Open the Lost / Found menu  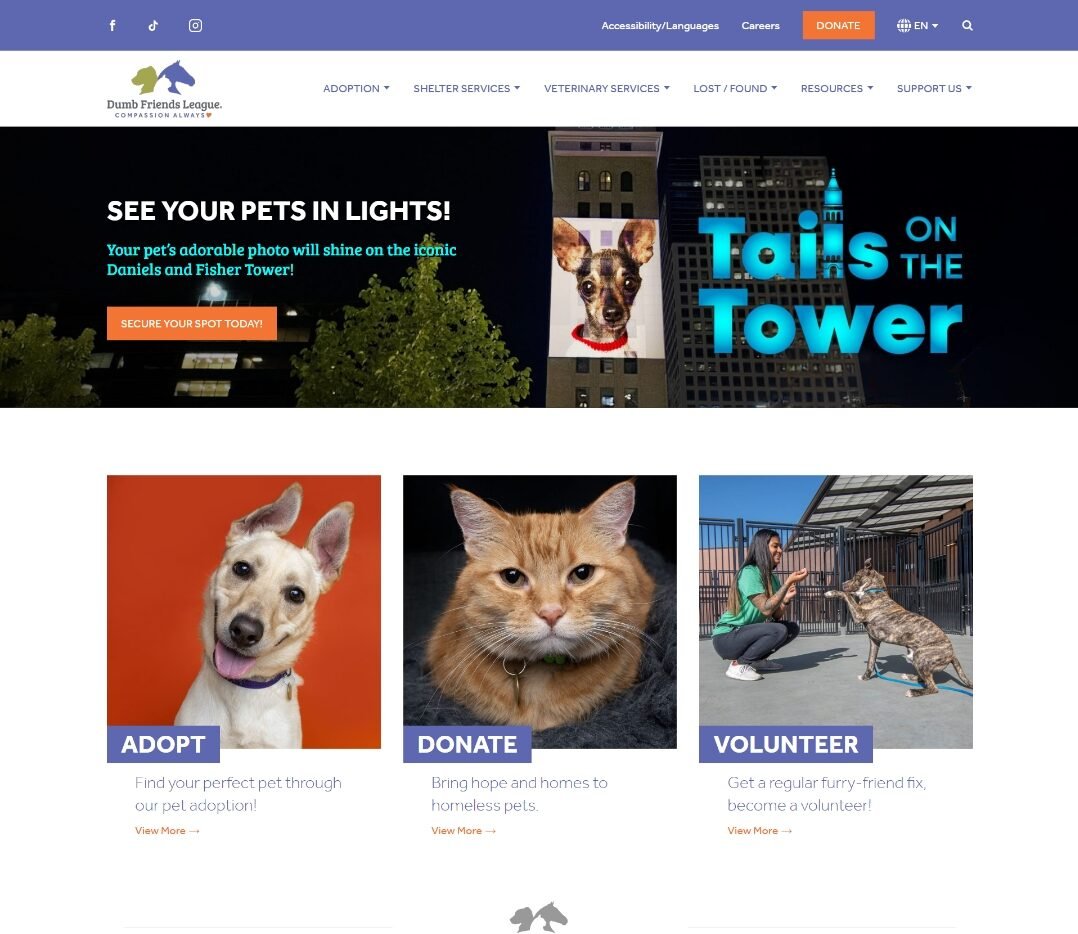(x=735, y=88)
